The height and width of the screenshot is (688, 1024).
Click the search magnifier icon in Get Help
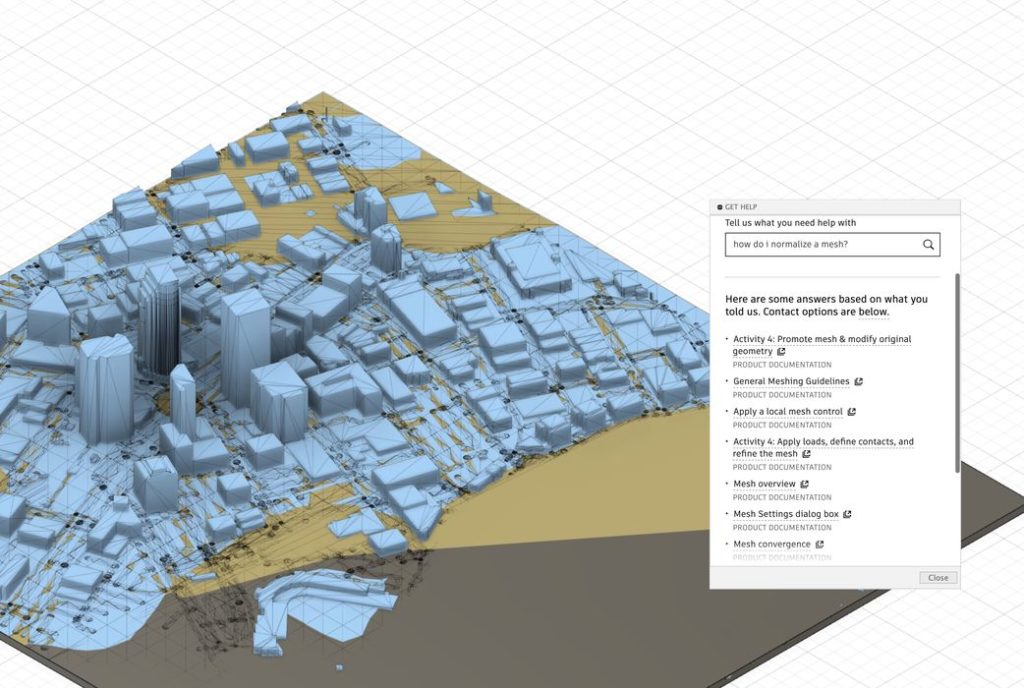coord(929,244)
